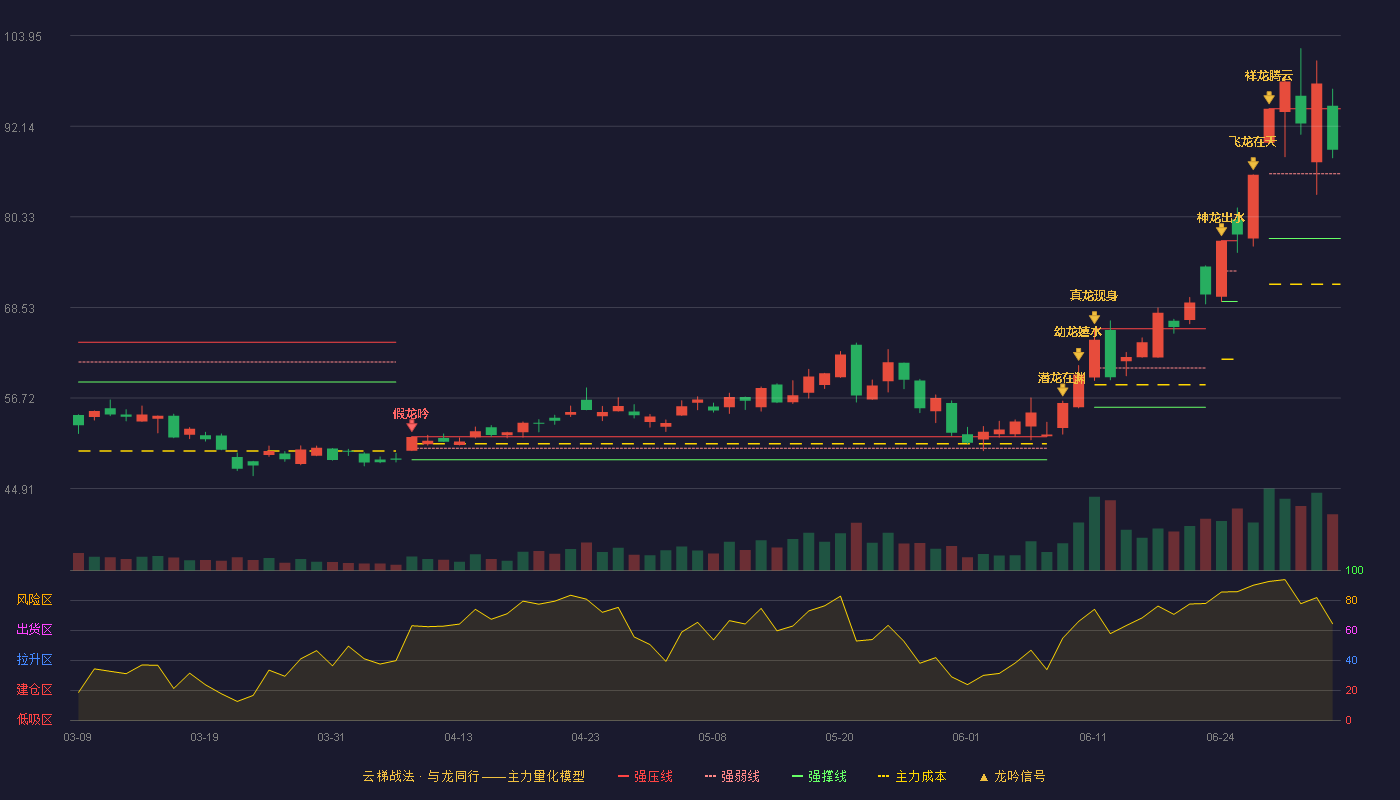Image resolution: width=1400 pixels, height=800 pixels.
Task: Select the 潜龙在渊 signal label
Action: 1062,377
